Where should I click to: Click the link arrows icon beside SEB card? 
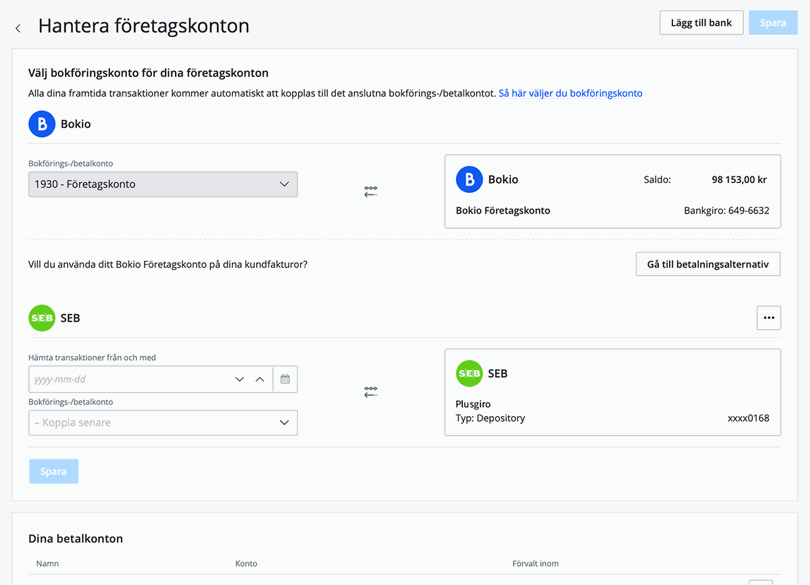click(x=370, y=392)
